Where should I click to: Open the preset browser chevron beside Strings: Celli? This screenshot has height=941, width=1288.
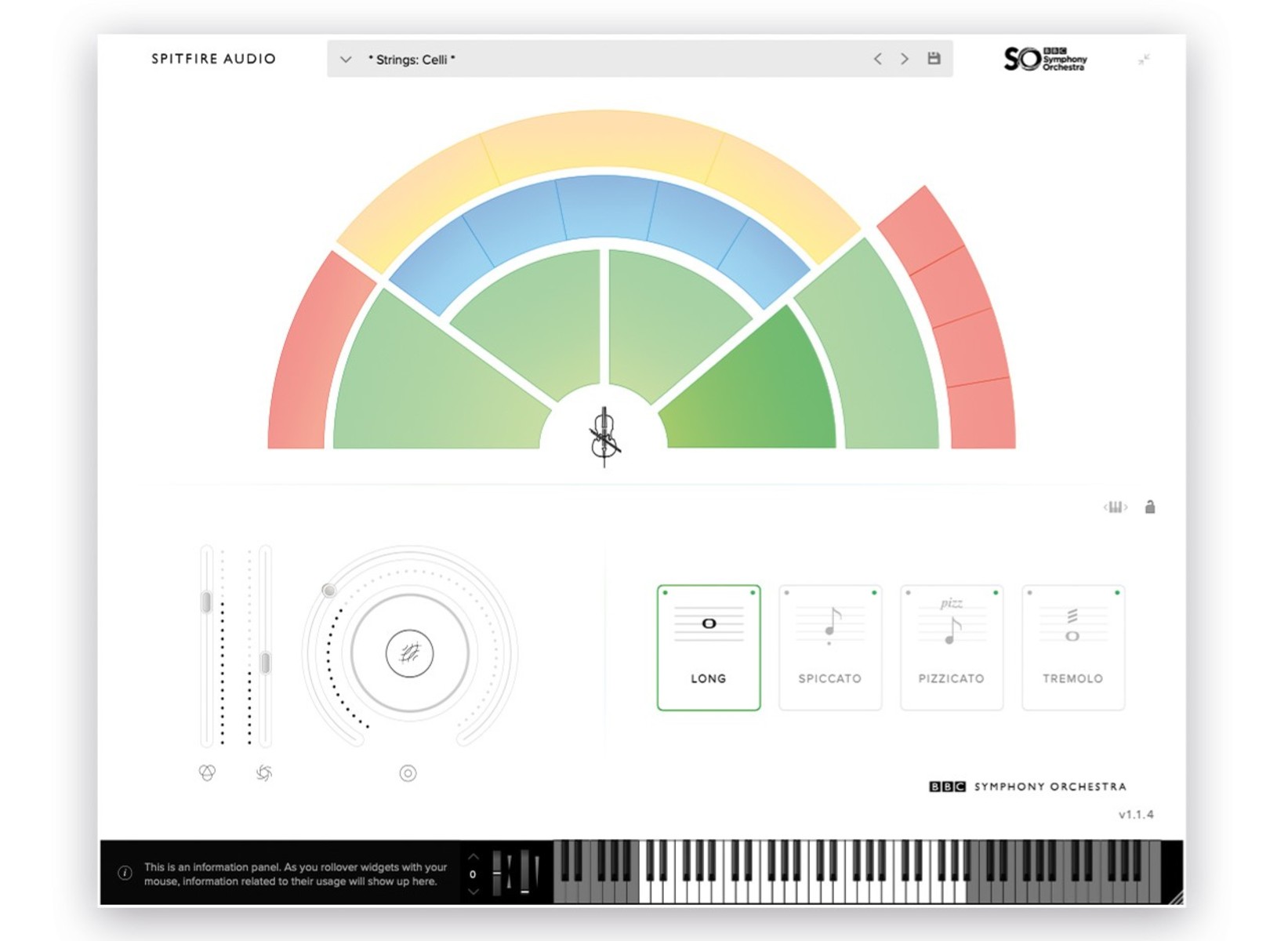point(346,60)
